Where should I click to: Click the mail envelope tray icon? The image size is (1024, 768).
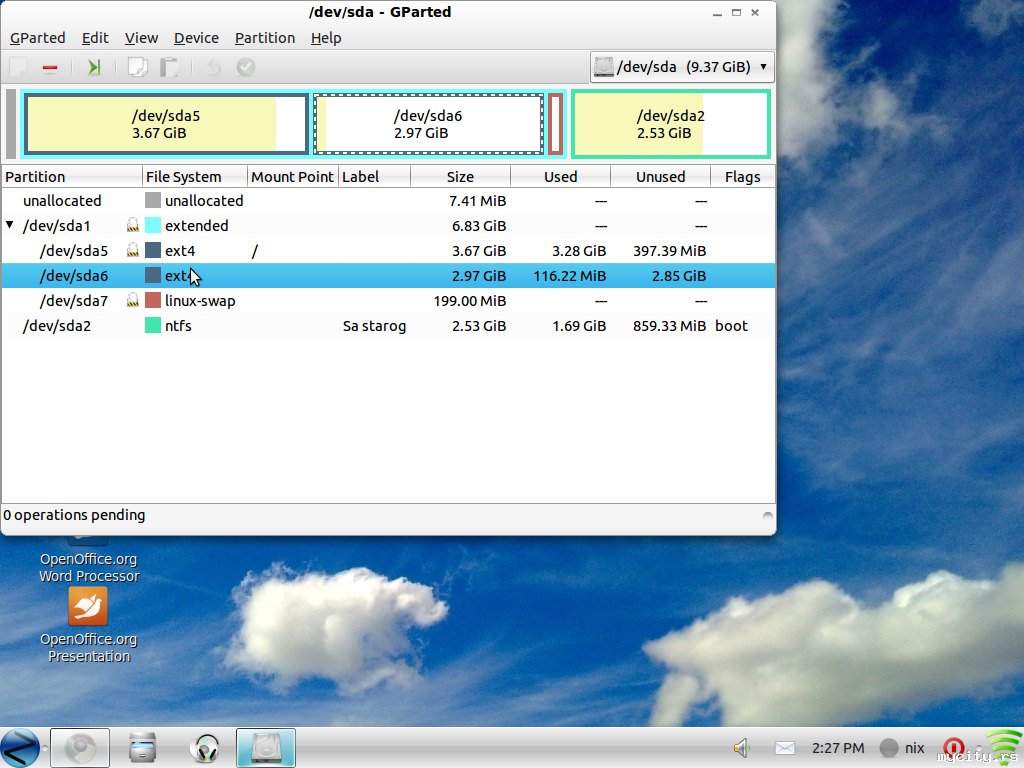784,747
